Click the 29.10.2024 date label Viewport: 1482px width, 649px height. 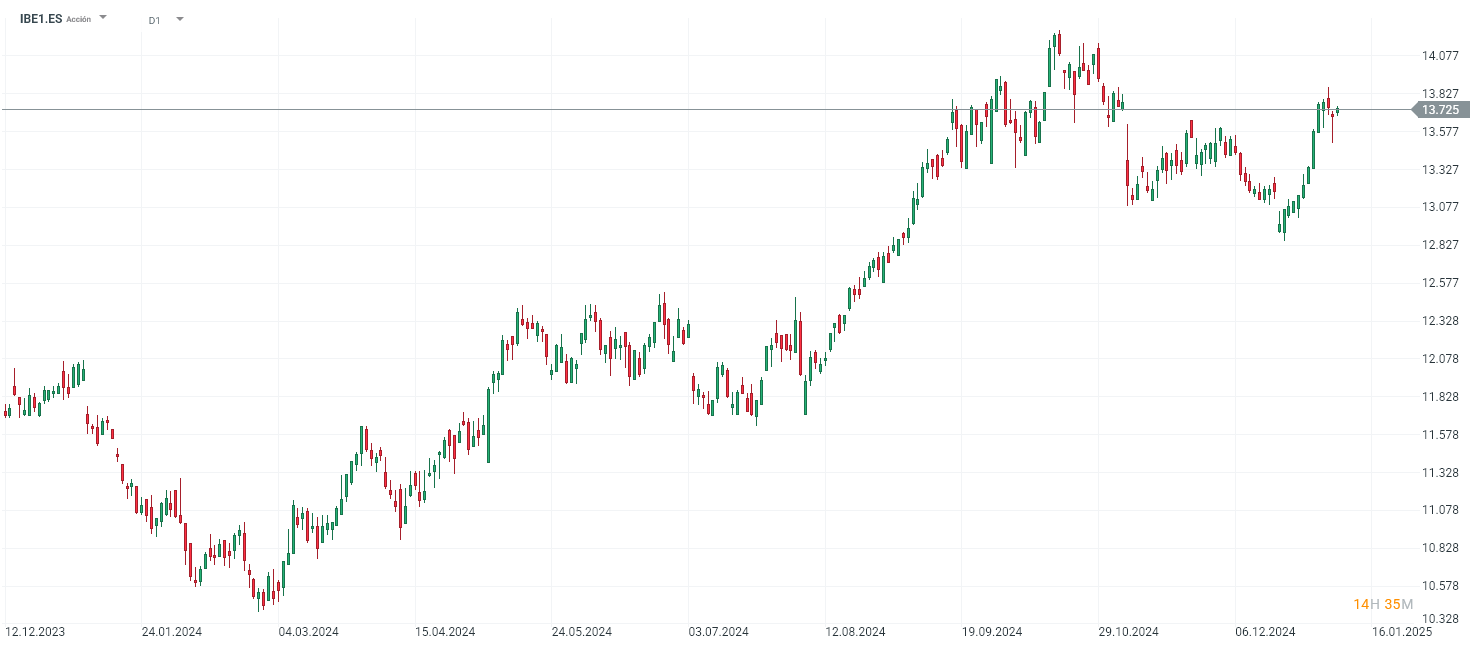pos(1128,632)
